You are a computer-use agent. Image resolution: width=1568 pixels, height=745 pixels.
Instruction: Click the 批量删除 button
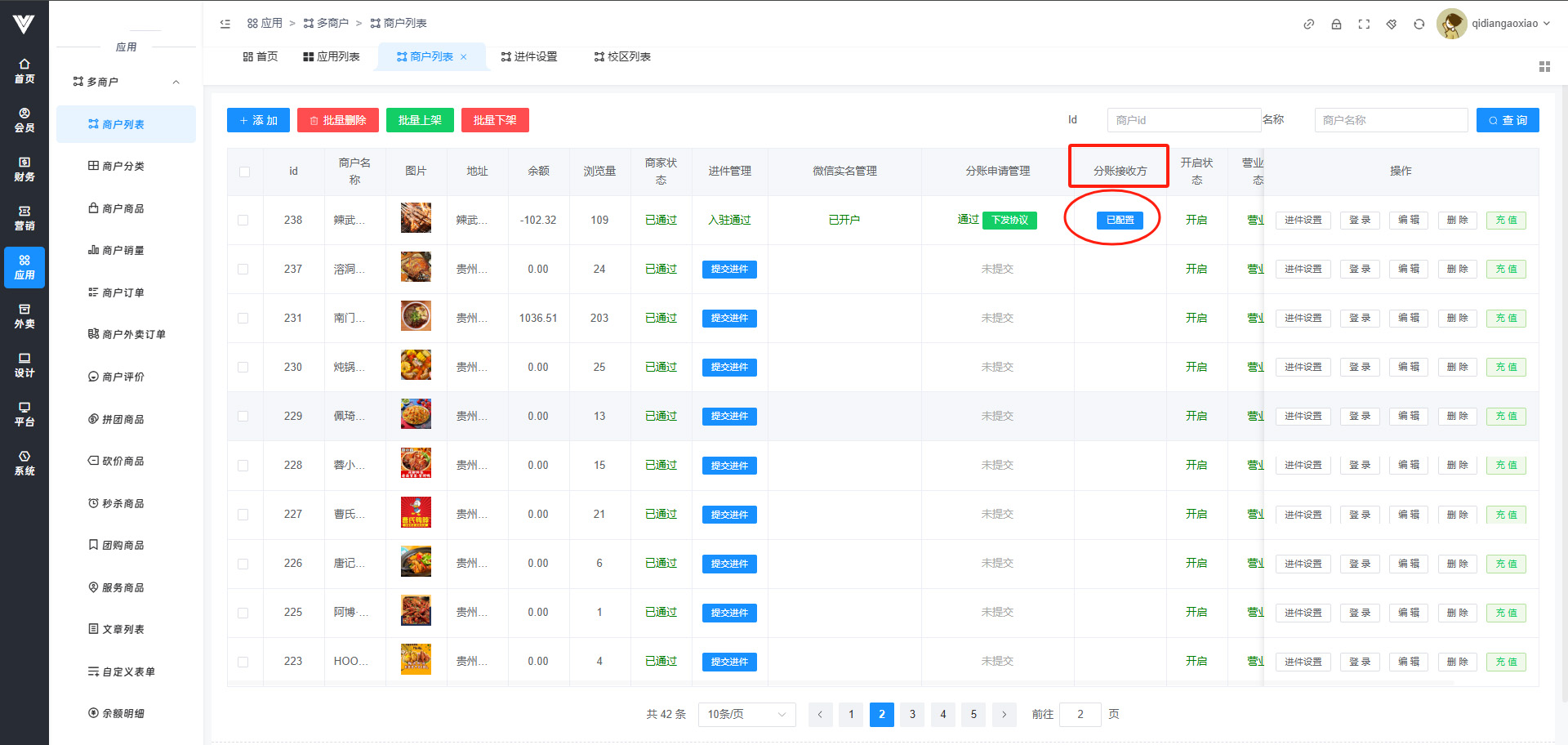(x=338, y=120)
